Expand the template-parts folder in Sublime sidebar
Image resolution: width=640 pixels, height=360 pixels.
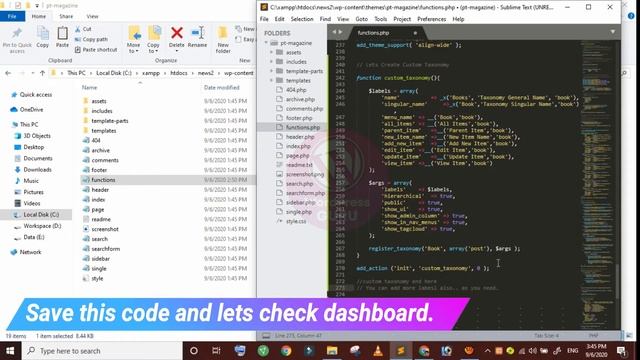271,71
